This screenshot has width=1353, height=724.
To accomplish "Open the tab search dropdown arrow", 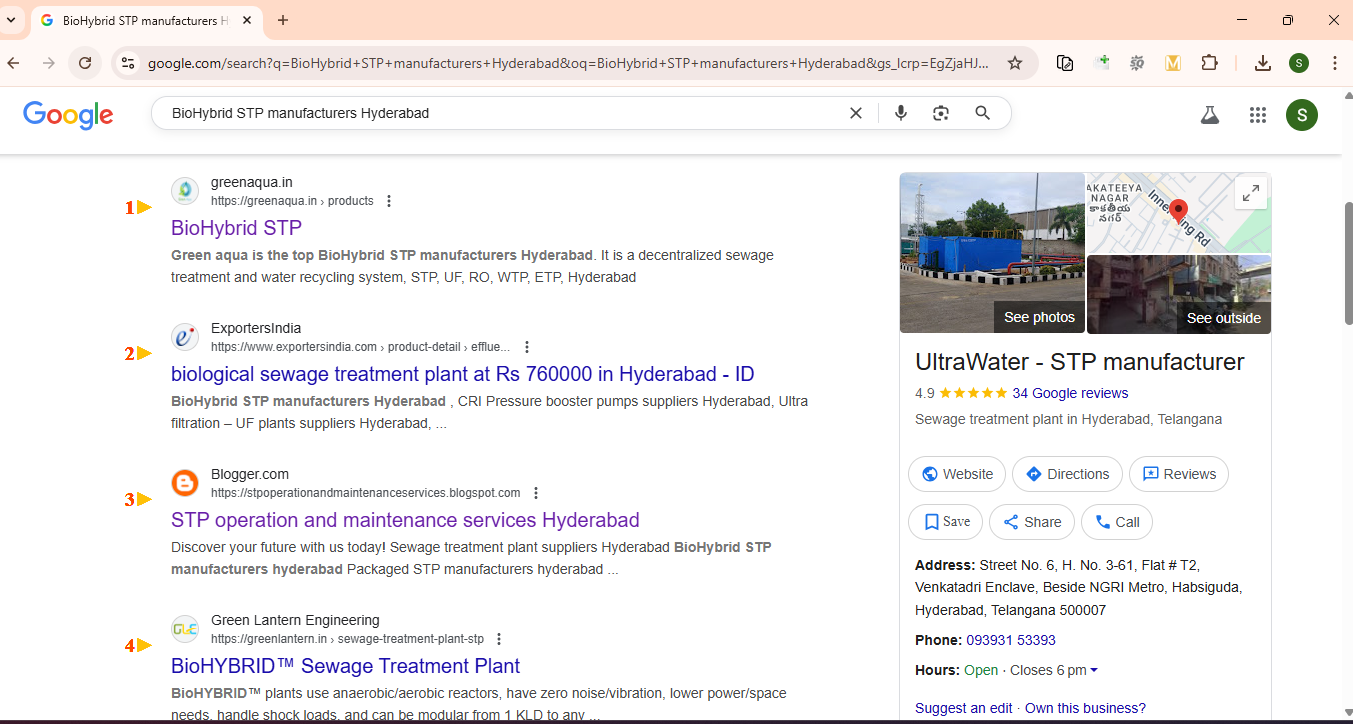I will pos(12,20).
